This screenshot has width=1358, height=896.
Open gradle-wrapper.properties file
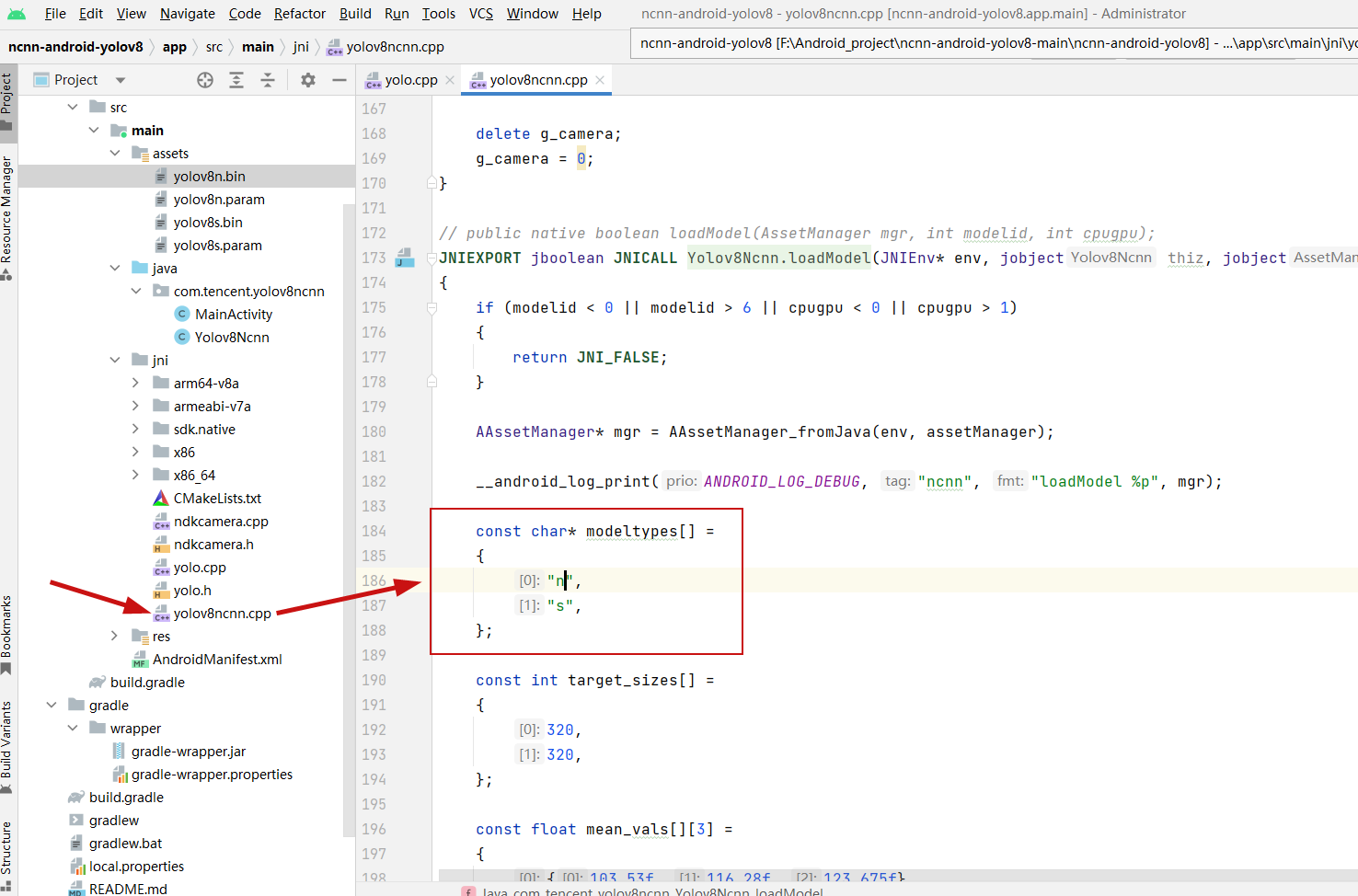click(212, 775)
